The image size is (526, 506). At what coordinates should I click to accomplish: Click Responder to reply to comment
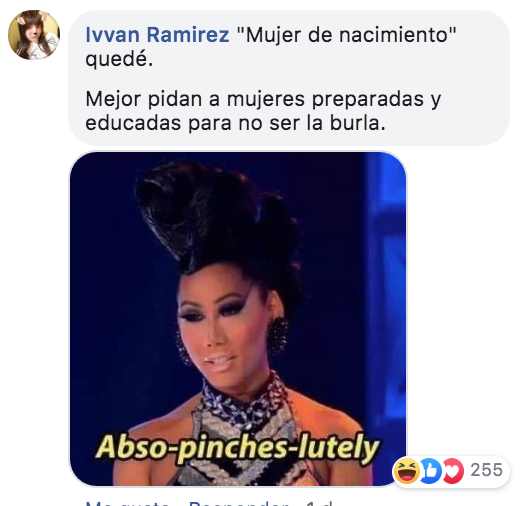(238, 503)
